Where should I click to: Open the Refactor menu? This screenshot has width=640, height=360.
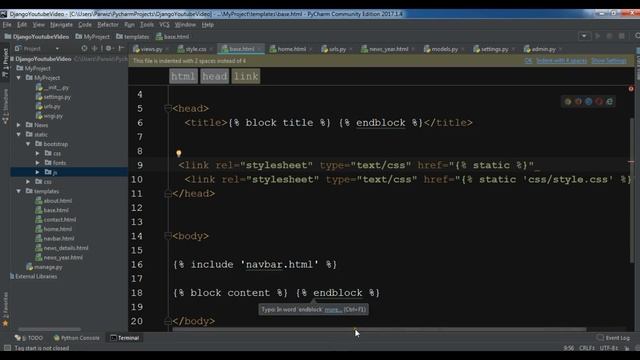coord(108,25)
